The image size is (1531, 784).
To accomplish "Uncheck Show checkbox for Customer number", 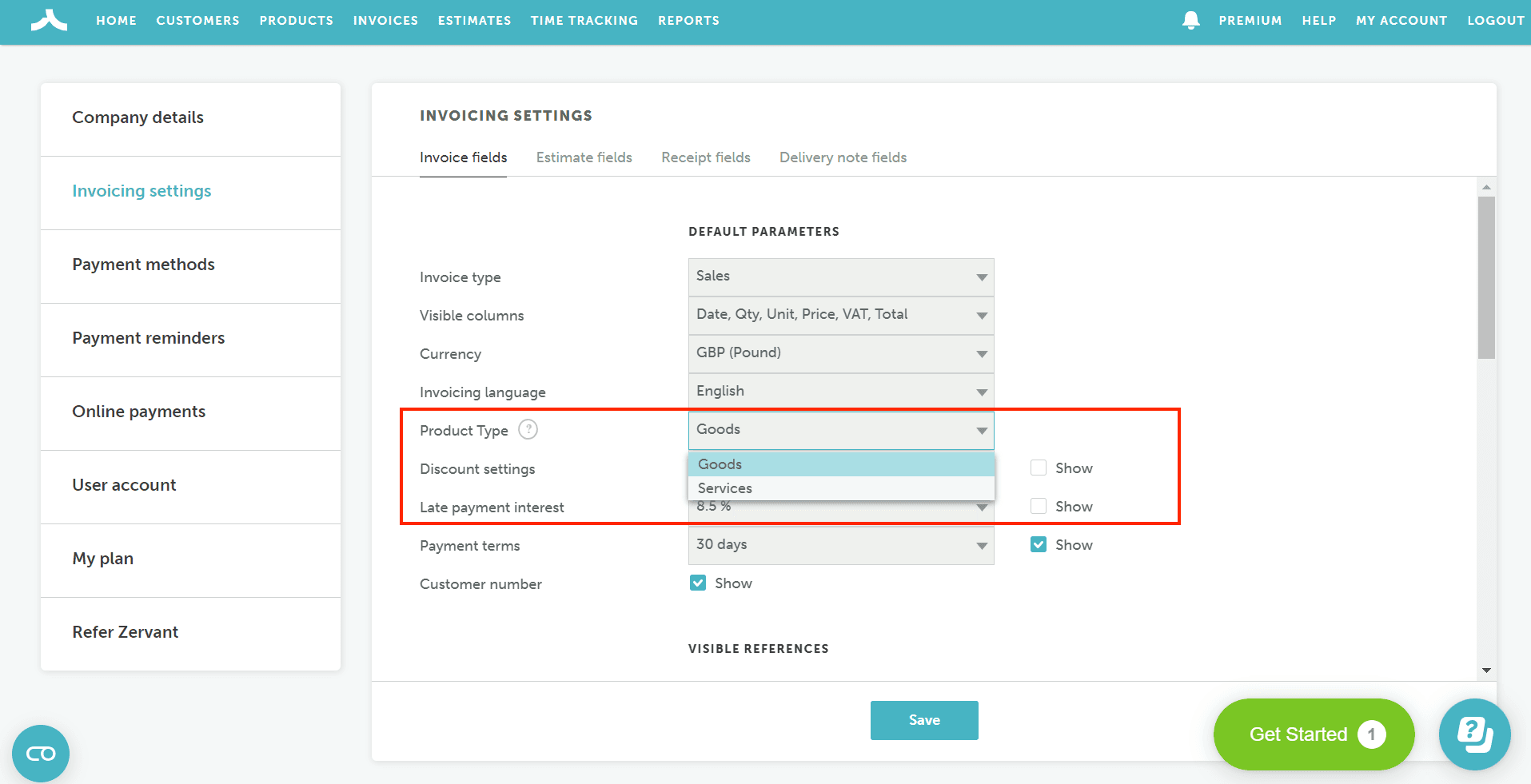I will coord(698,583).
